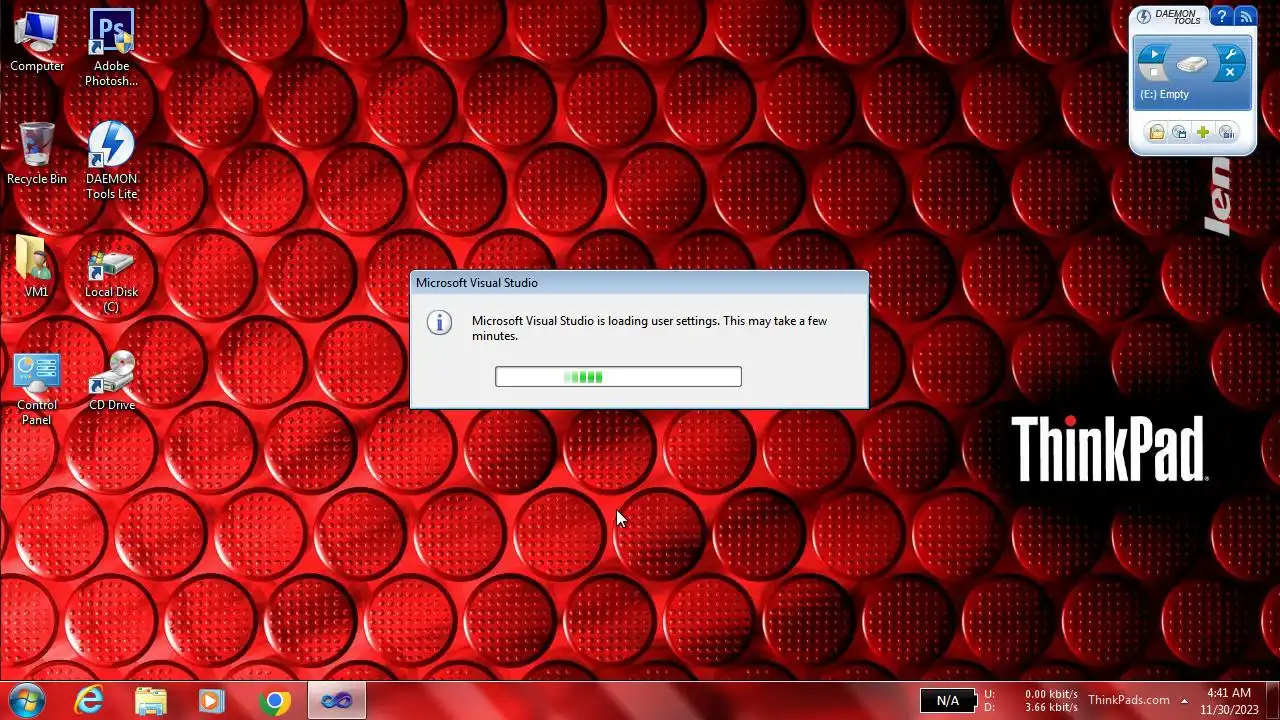
Task: Click the info icon in Visual Studio dialog
Action: point(439,322)
